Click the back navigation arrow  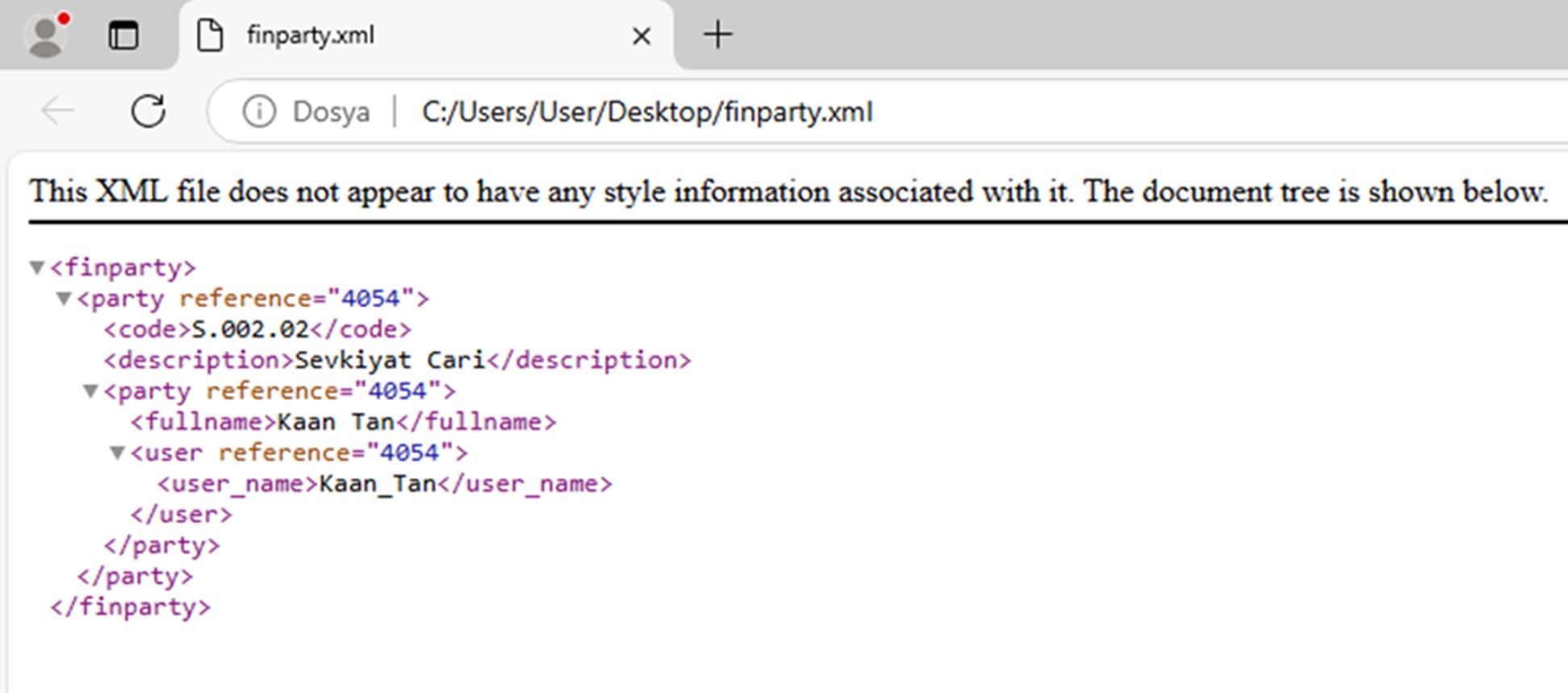pyautogui.click(x=58, y=111)
